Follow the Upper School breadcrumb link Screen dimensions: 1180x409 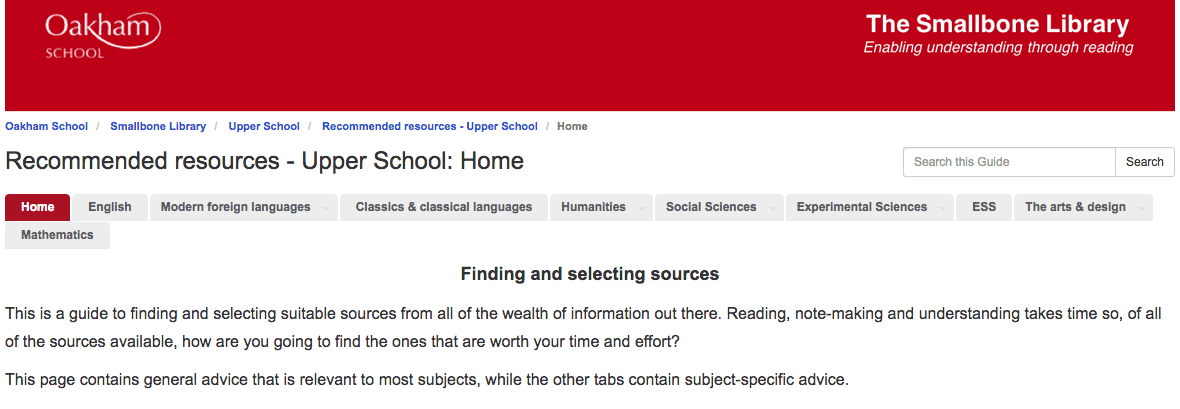tap(264, 127)
